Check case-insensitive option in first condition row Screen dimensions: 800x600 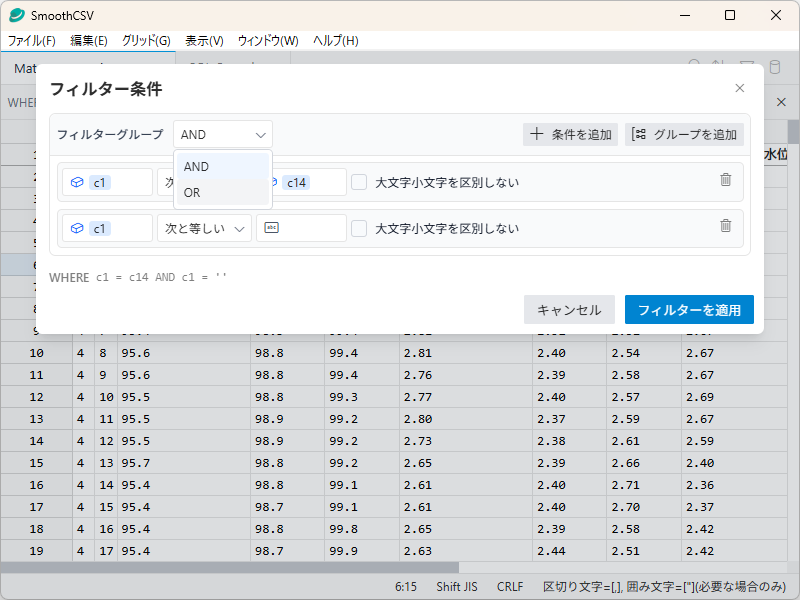359,182
